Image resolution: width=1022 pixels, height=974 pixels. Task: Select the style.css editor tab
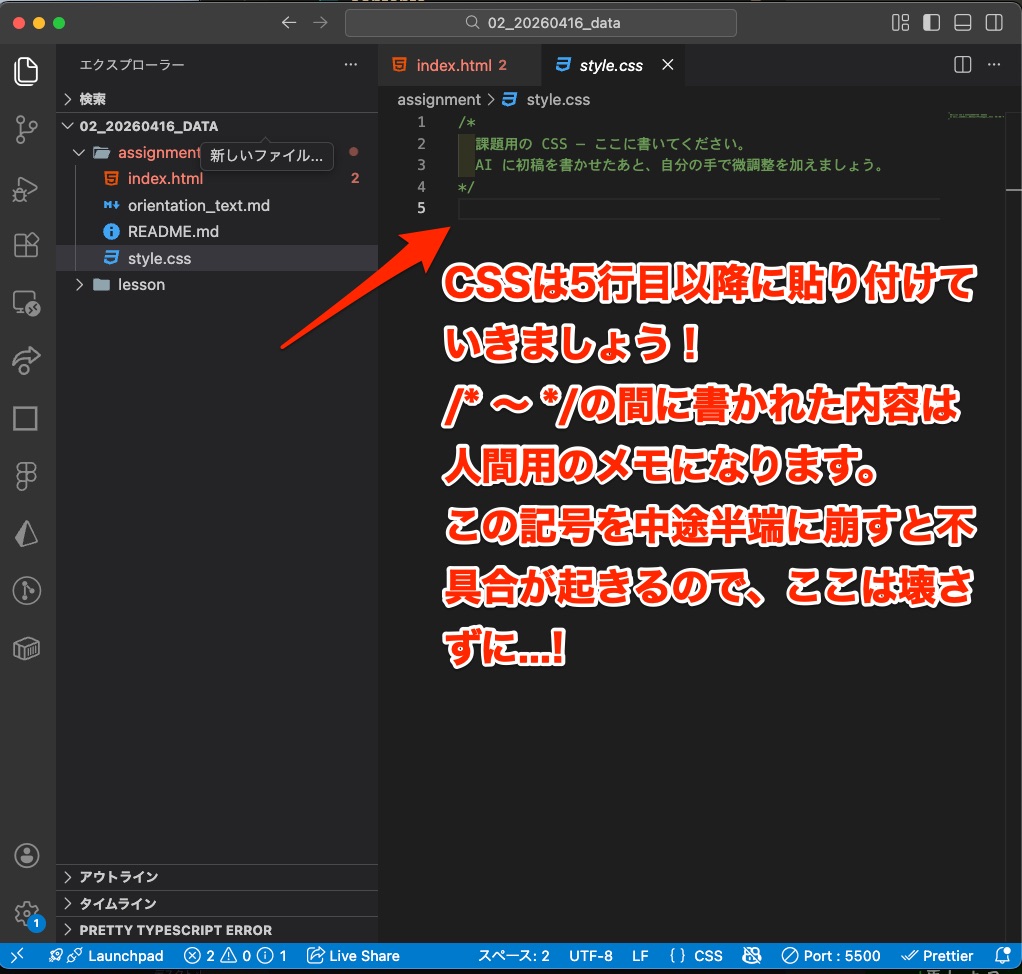pyautogui.click(x=611, y=65)
